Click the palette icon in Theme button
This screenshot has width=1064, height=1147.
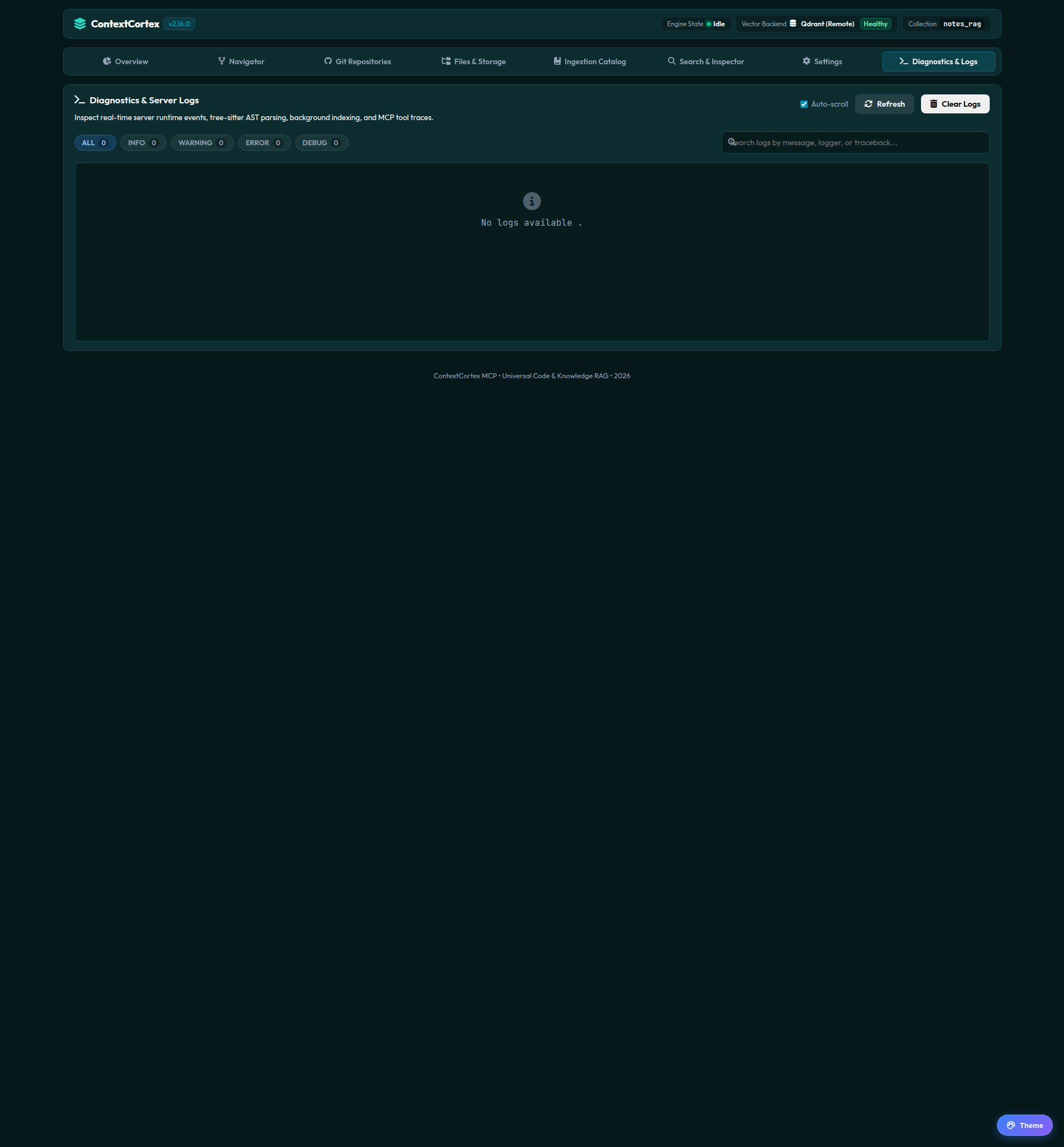click(x=1011, y=1125)
